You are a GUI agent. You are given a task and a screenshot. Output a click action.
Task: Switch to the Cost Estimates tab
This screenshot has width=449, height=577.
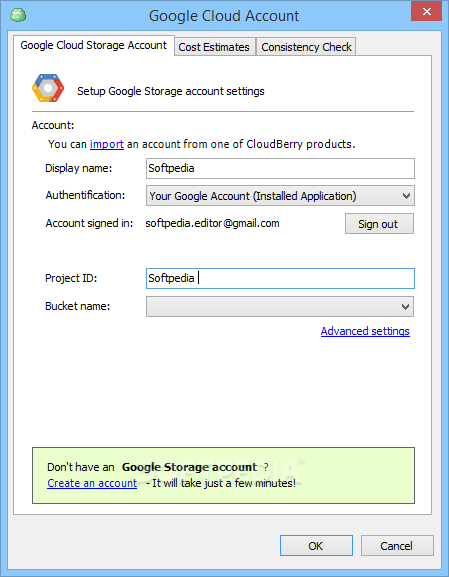(x=214, y=47)
